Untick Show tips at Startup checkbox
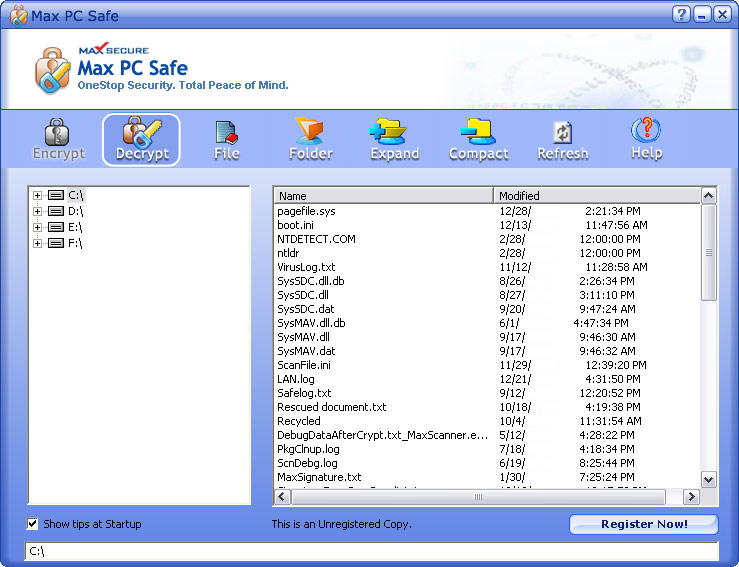739x567 pixels. click(x=33, y=524)
